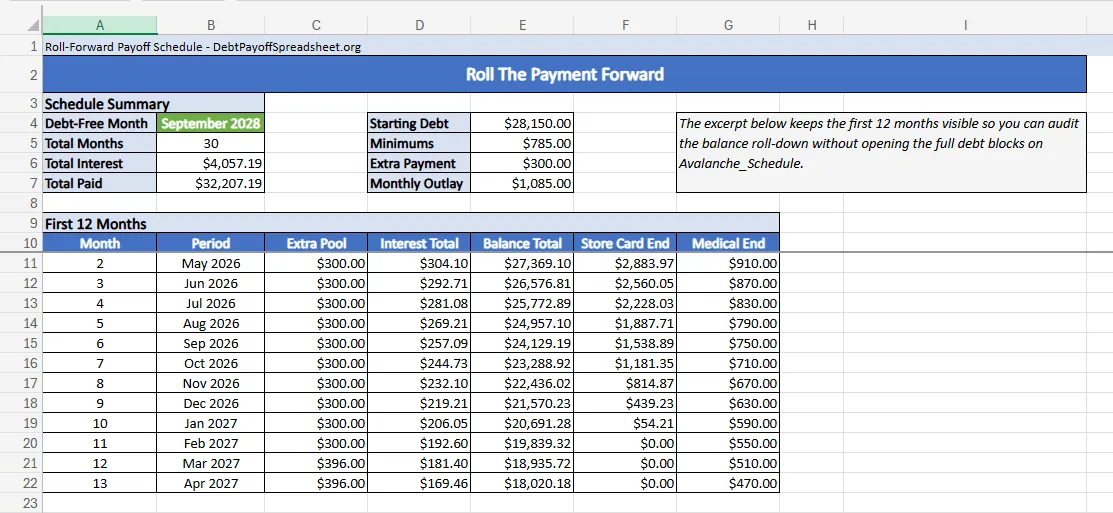This screenshot has height=513, width=1113.
Task: Select Store Card cell '$2,883.97'
Action: (x=625, y=263)
